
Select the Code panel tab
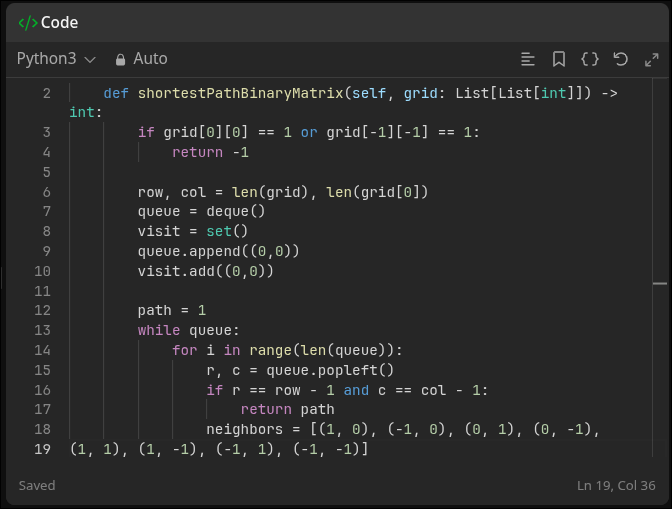coord(48,23)
